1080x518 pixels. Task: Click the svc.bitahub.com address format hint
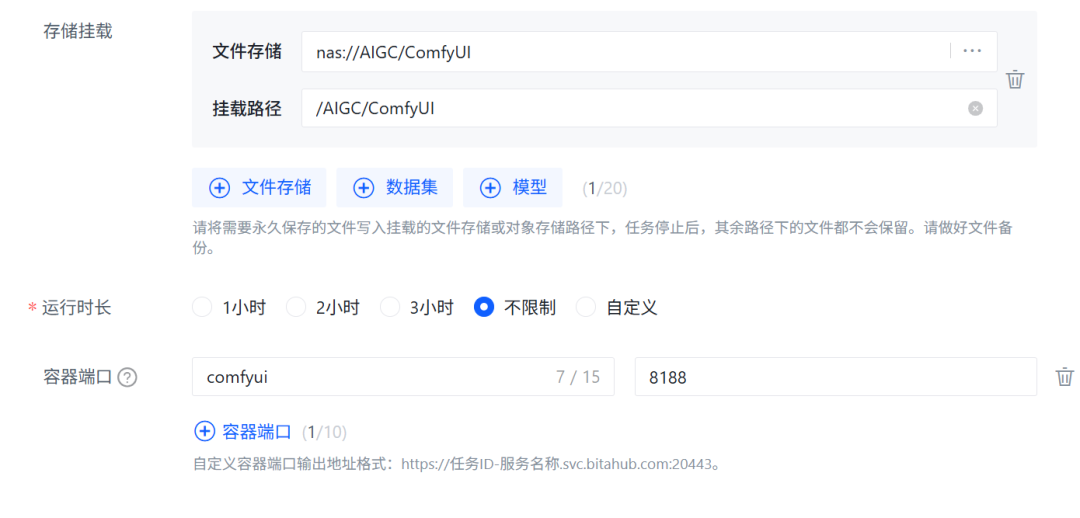[457, 464]
